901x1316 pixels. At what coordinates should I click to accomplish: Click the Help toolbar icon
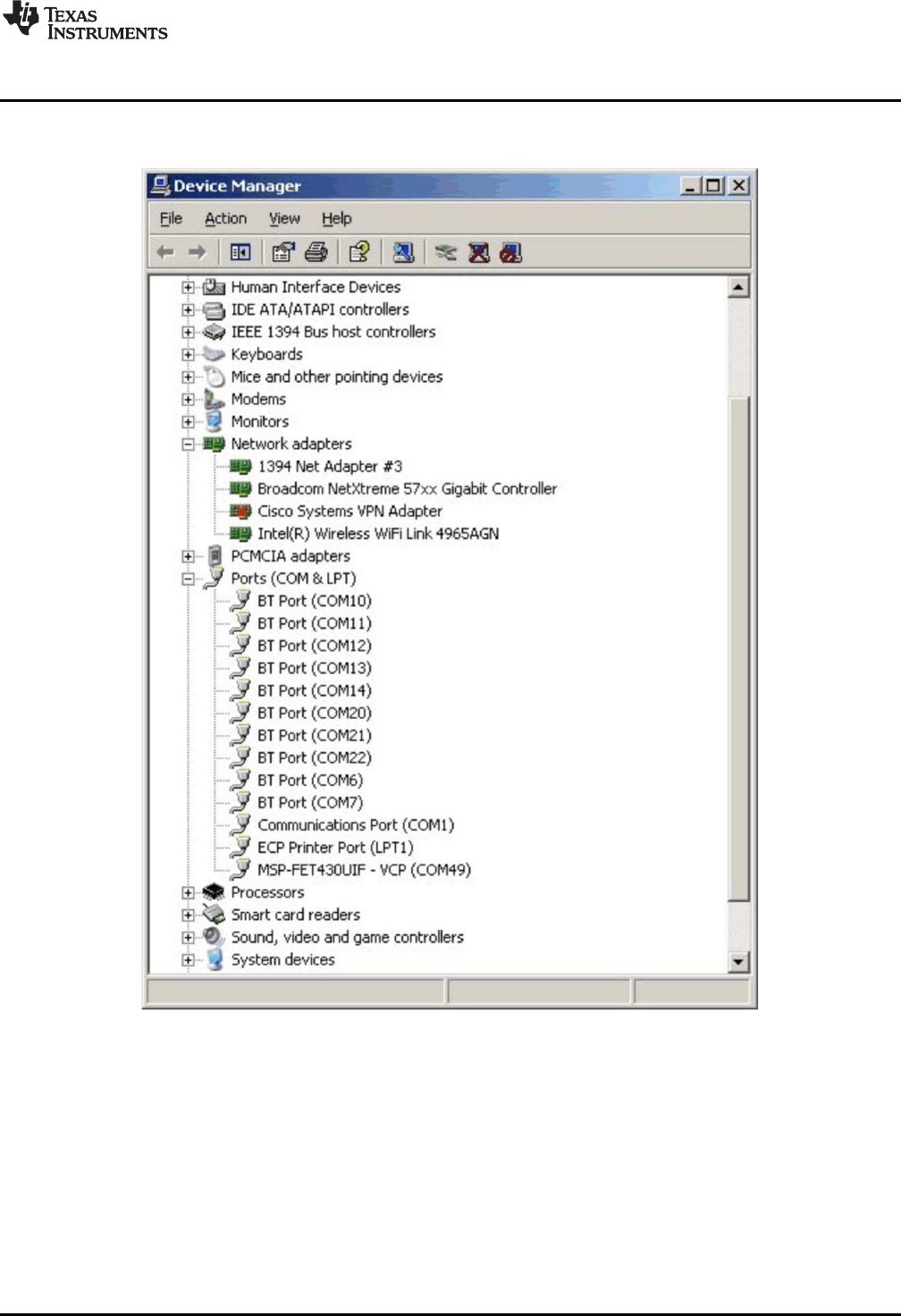coord(359,252)
